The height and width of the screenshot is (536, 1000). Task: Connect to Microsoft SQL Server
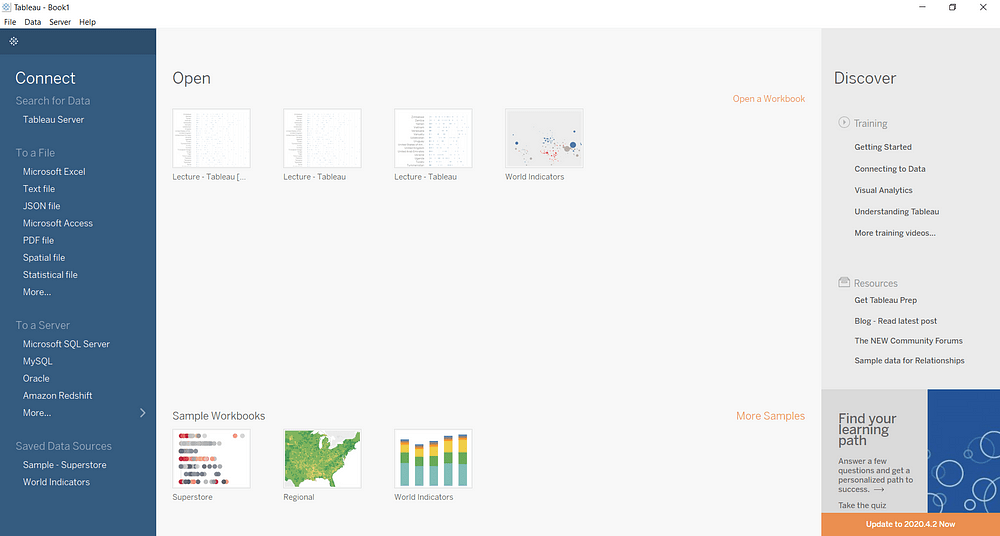click(x=66, y=344)
